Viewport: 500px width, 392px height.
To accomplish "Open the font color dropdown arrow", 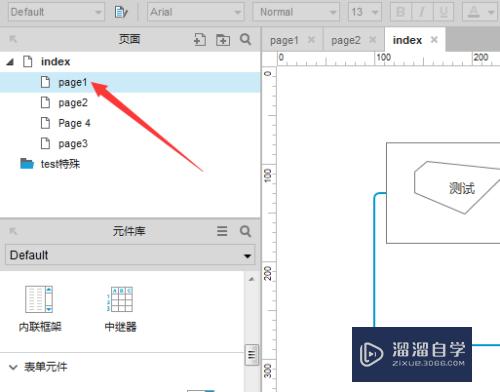I will pos(491,12).
